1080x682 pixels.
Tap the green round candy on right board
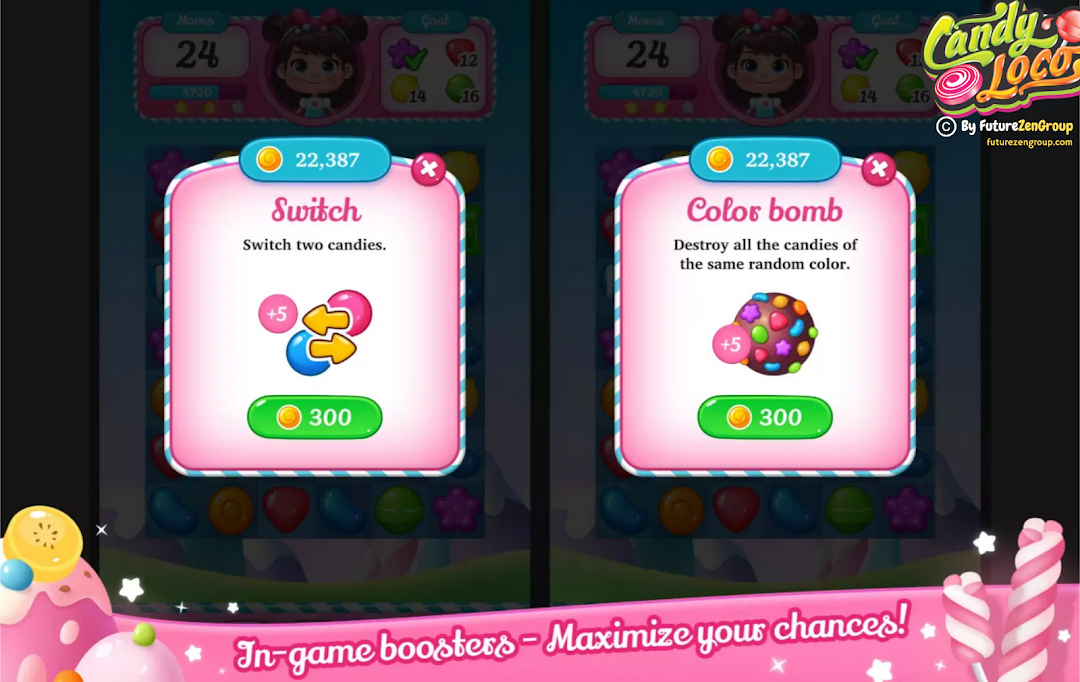point(849,510)
